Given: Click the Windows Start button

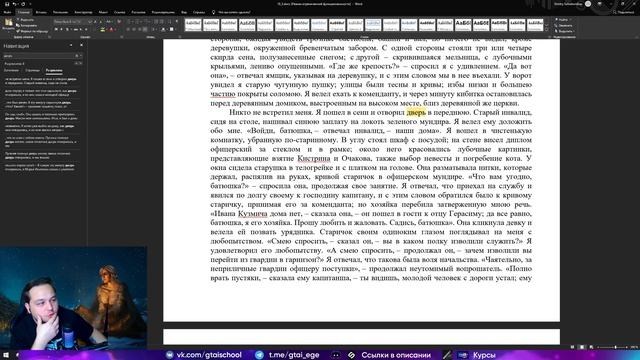Looking at the screenshot, I should pyautogui.click(x=6, y=355).
